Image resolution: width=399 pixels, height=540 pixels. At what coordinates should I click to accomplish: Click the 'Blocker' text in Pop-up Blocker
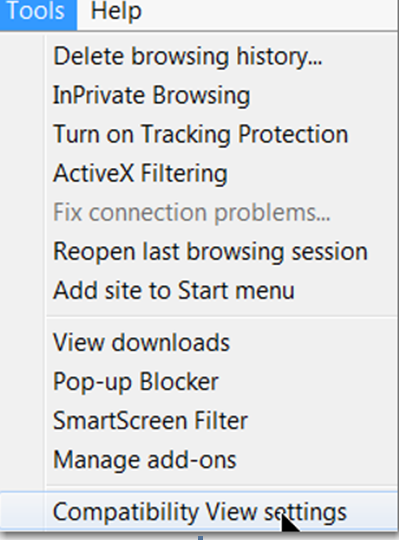click(179, 382)
